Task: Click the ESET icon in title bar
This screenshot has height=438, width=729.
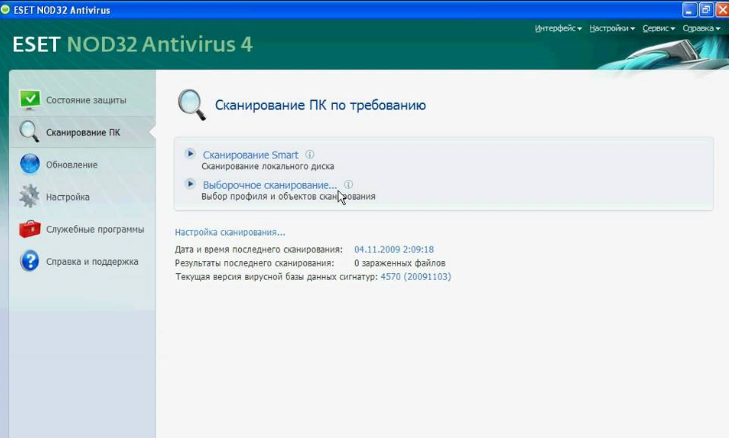Action: pyautogui.click(x=5, y=9)
